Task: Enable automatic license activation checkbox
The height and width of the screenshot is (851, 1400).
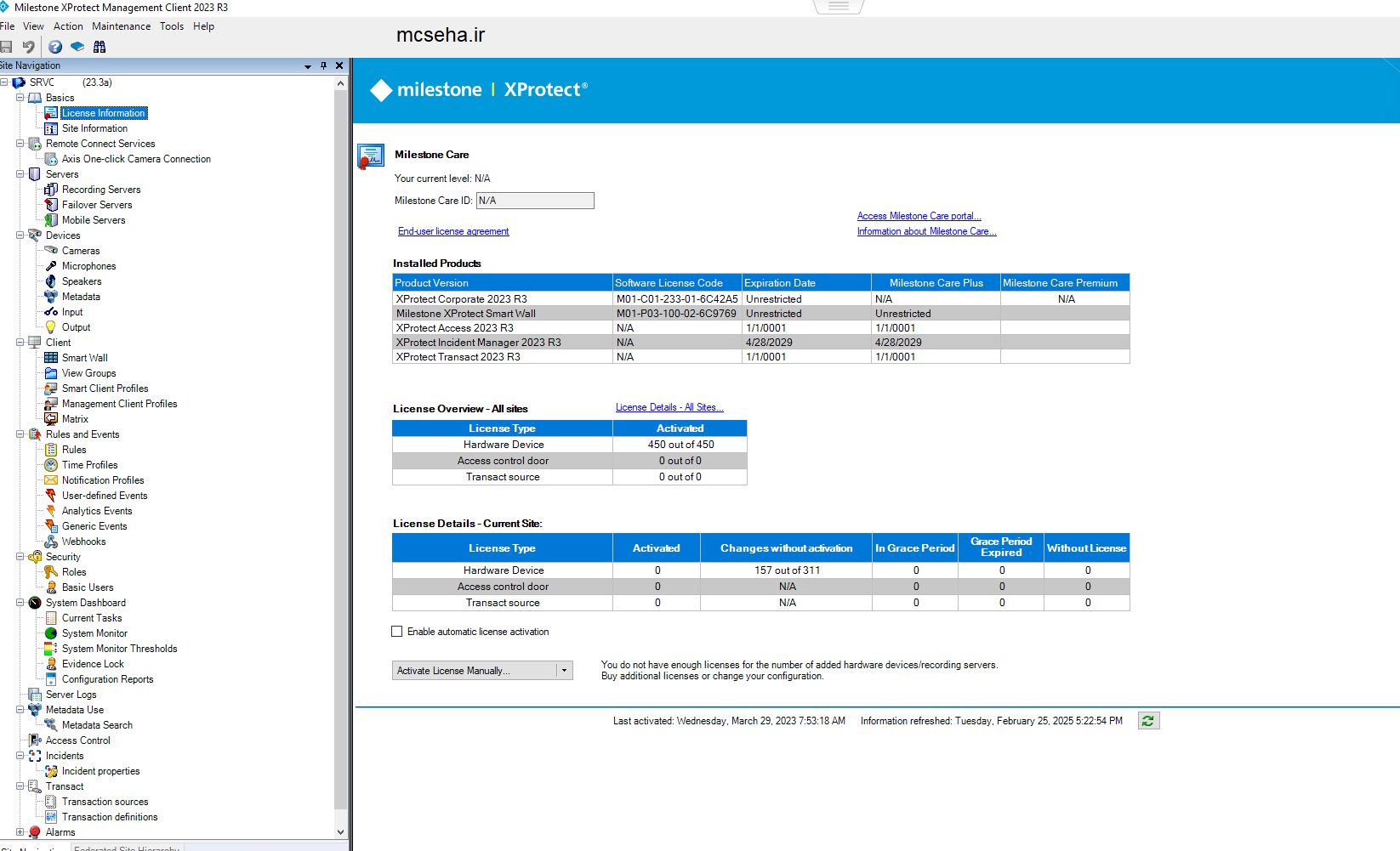Action: click(396, 632)
